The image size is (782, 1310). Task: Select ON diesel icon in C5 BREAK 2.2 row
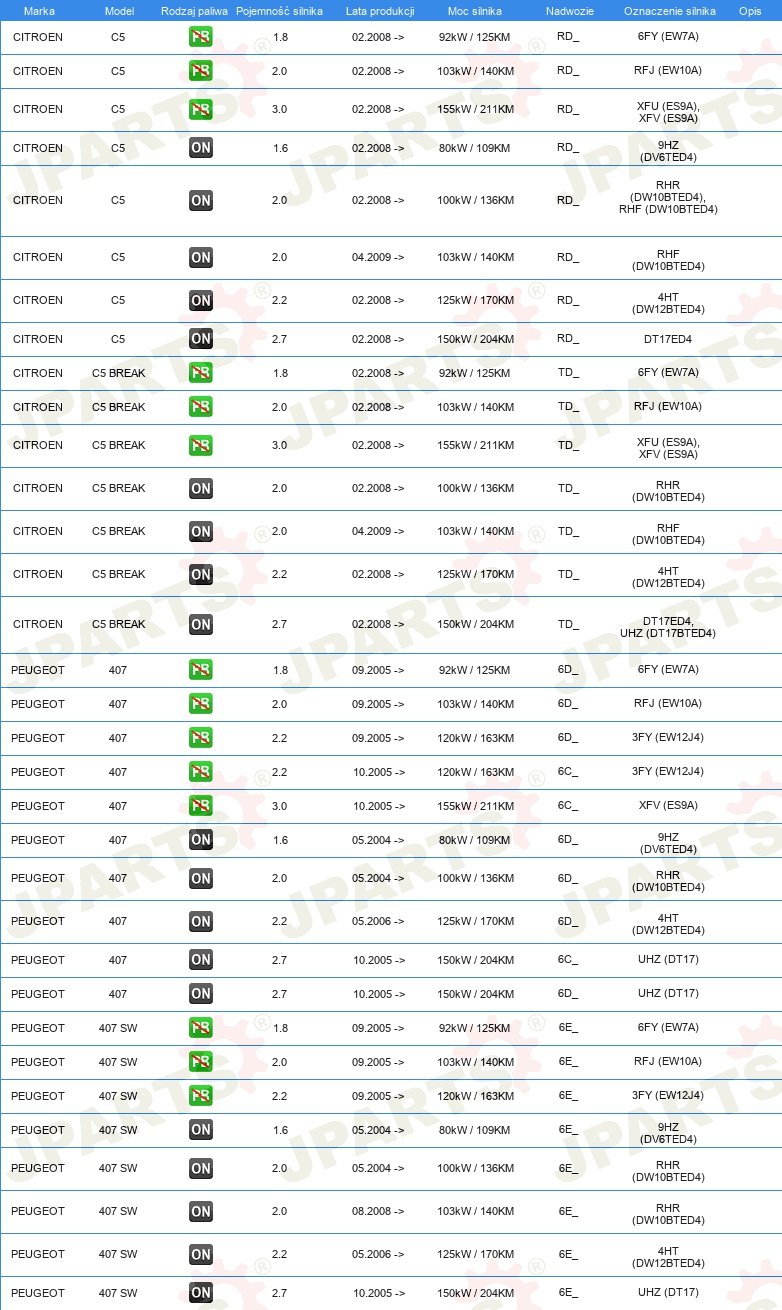tap(201, 574)
